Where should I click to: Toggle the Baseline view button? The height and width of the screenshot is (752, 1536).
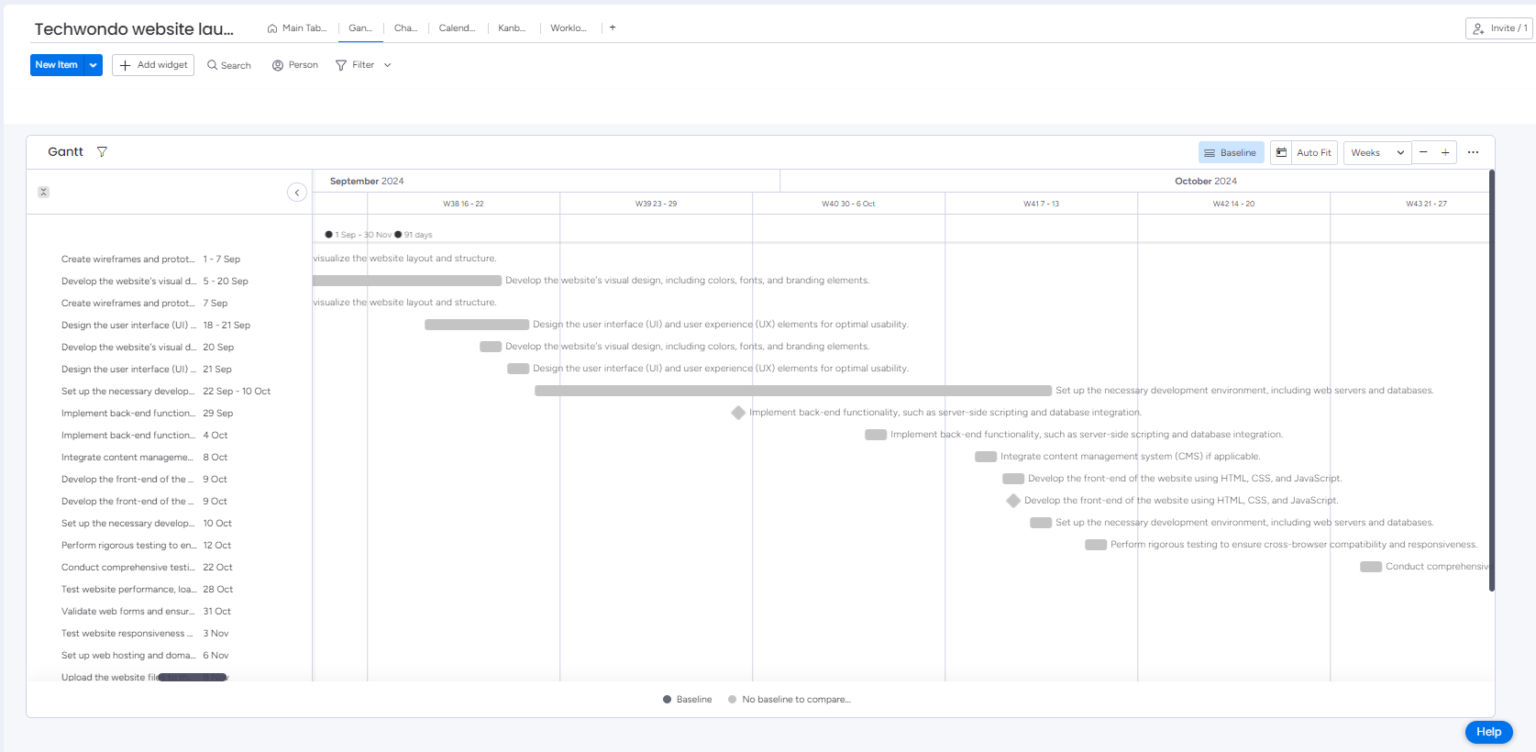point(1231,151)
